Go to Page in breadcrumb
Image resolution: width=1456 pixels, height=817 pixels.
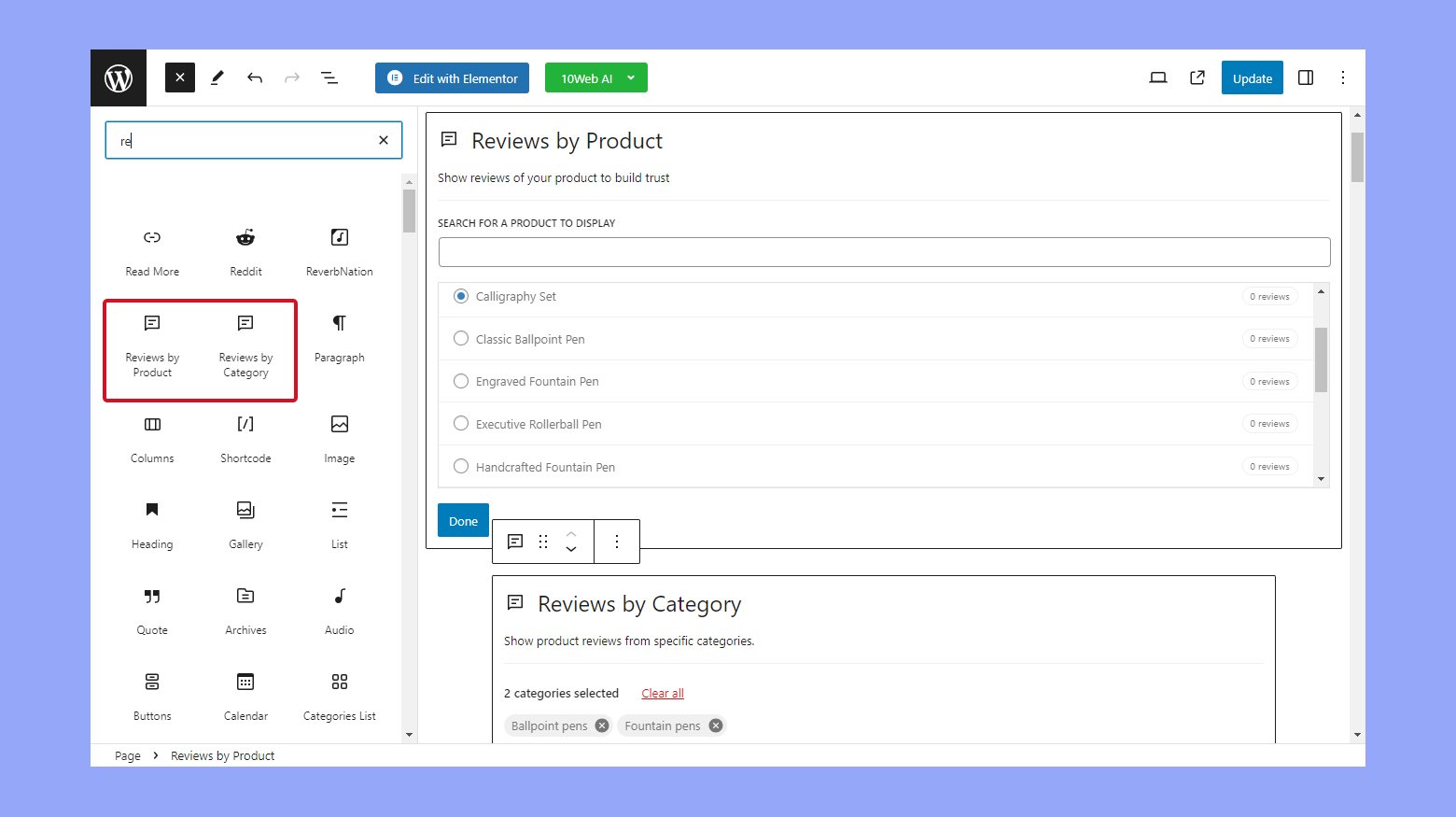tap(128, 756)
